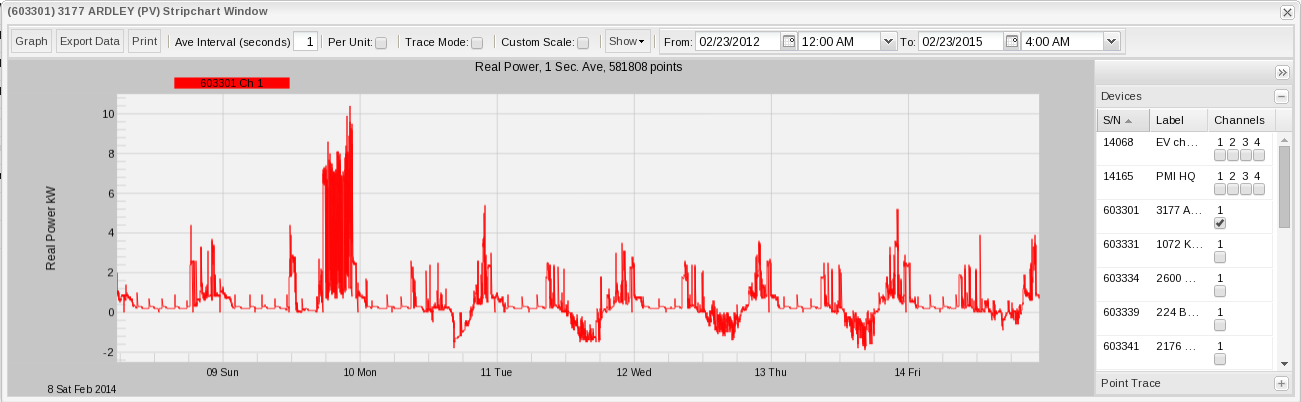Select device row 14165 PMI HQ

tap(1185, 183)
